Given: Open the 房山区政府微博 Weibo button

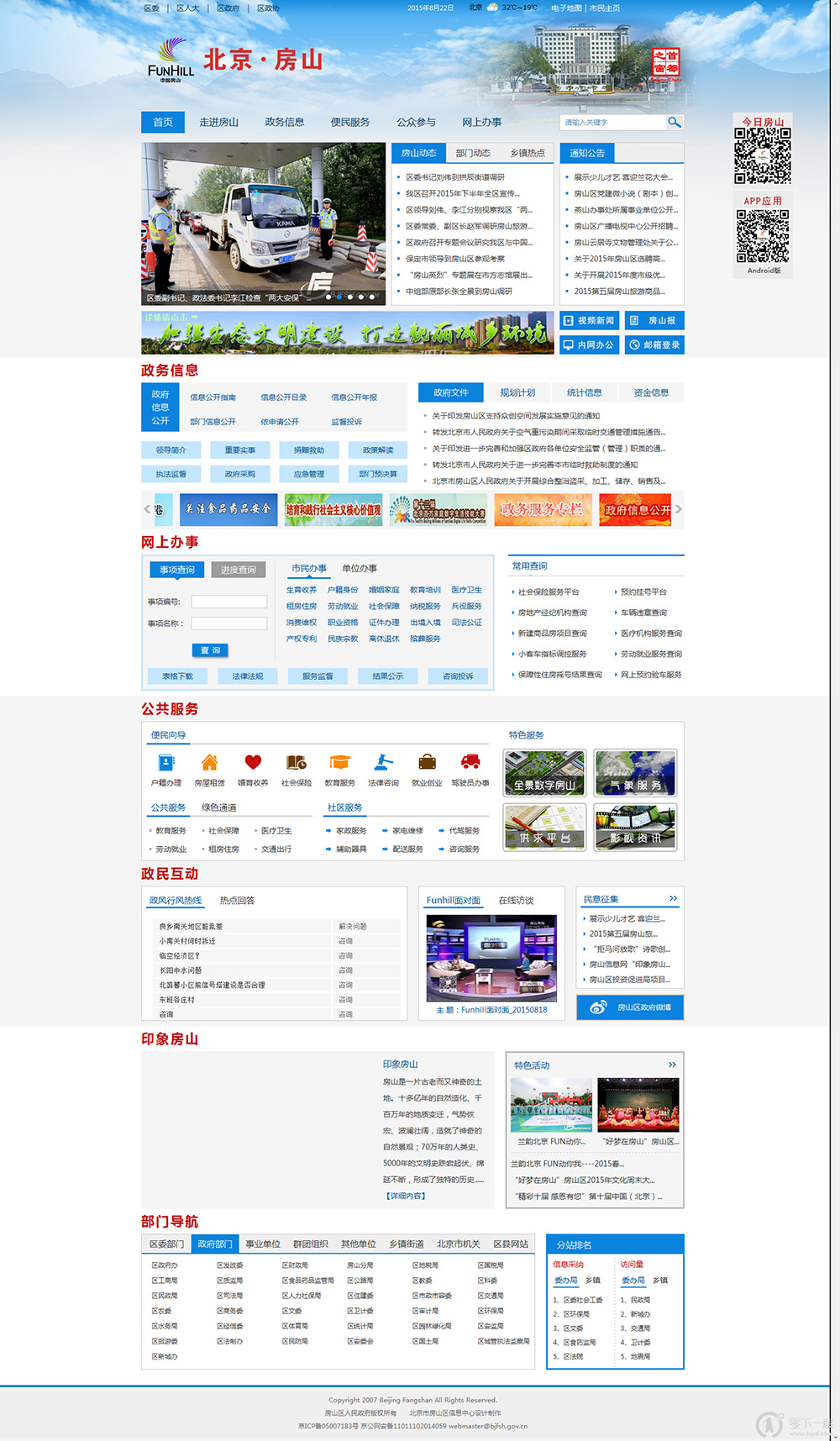Looking at the screenshot, I should (630, 1007).
